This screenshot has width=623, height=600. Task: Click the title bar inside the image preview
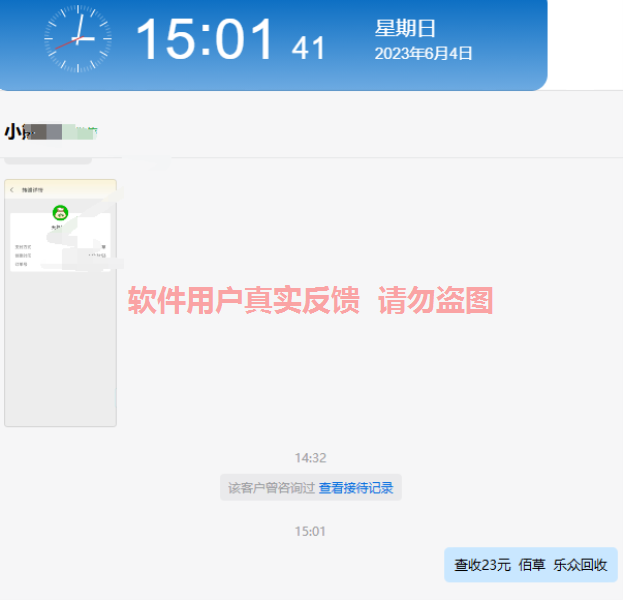tap(60, 188)
